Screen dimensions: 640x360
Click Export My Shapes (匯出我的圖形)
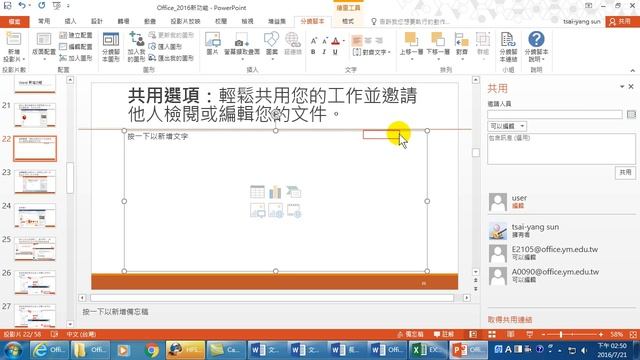(171, 58)
